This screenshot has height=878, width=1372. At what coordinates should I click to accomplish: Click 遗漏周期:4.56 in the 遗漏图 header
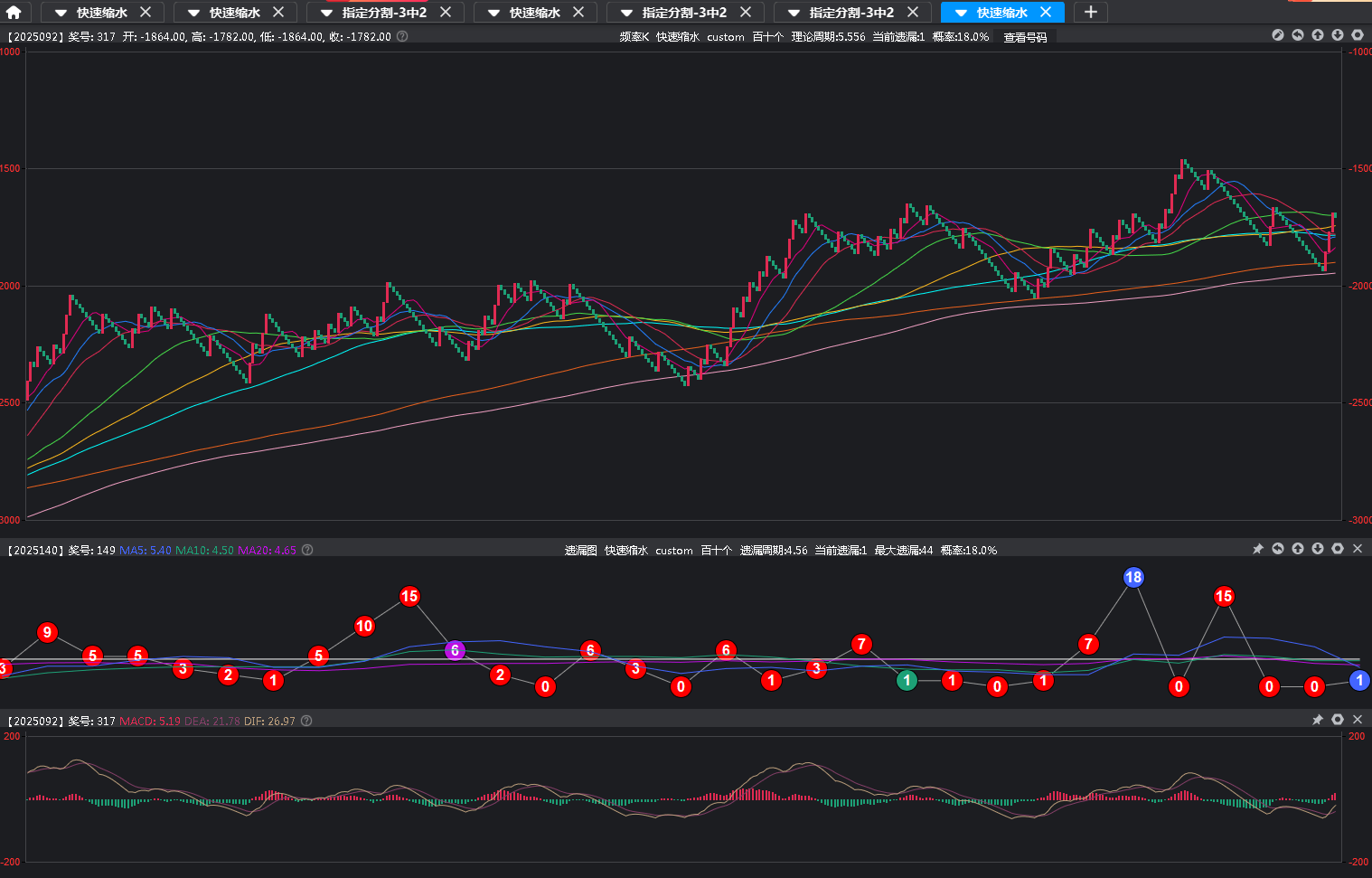click(774, 550)
